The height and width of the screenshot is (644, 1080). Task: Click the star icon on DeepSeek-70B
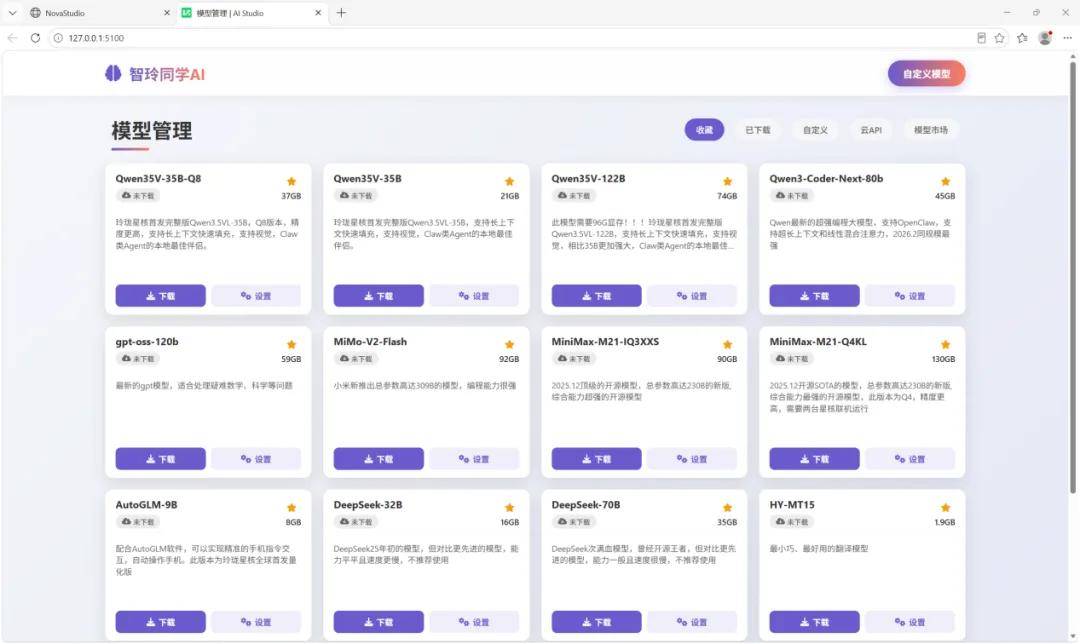click(x=727, y=508)
